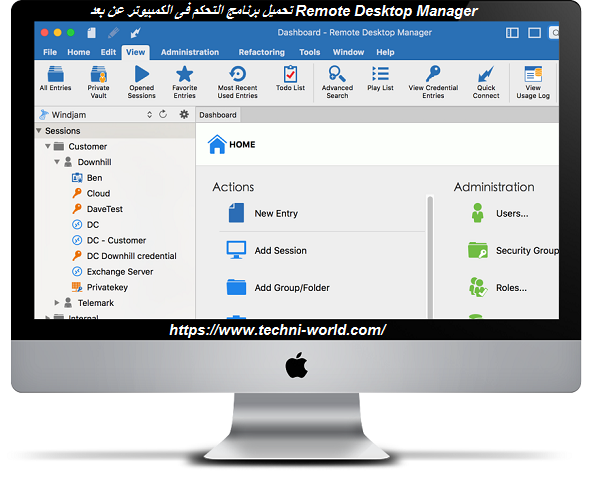Click the green Roles icon
Image resolution: width=600 pixels, height=477 pixels.
[478, 287]
